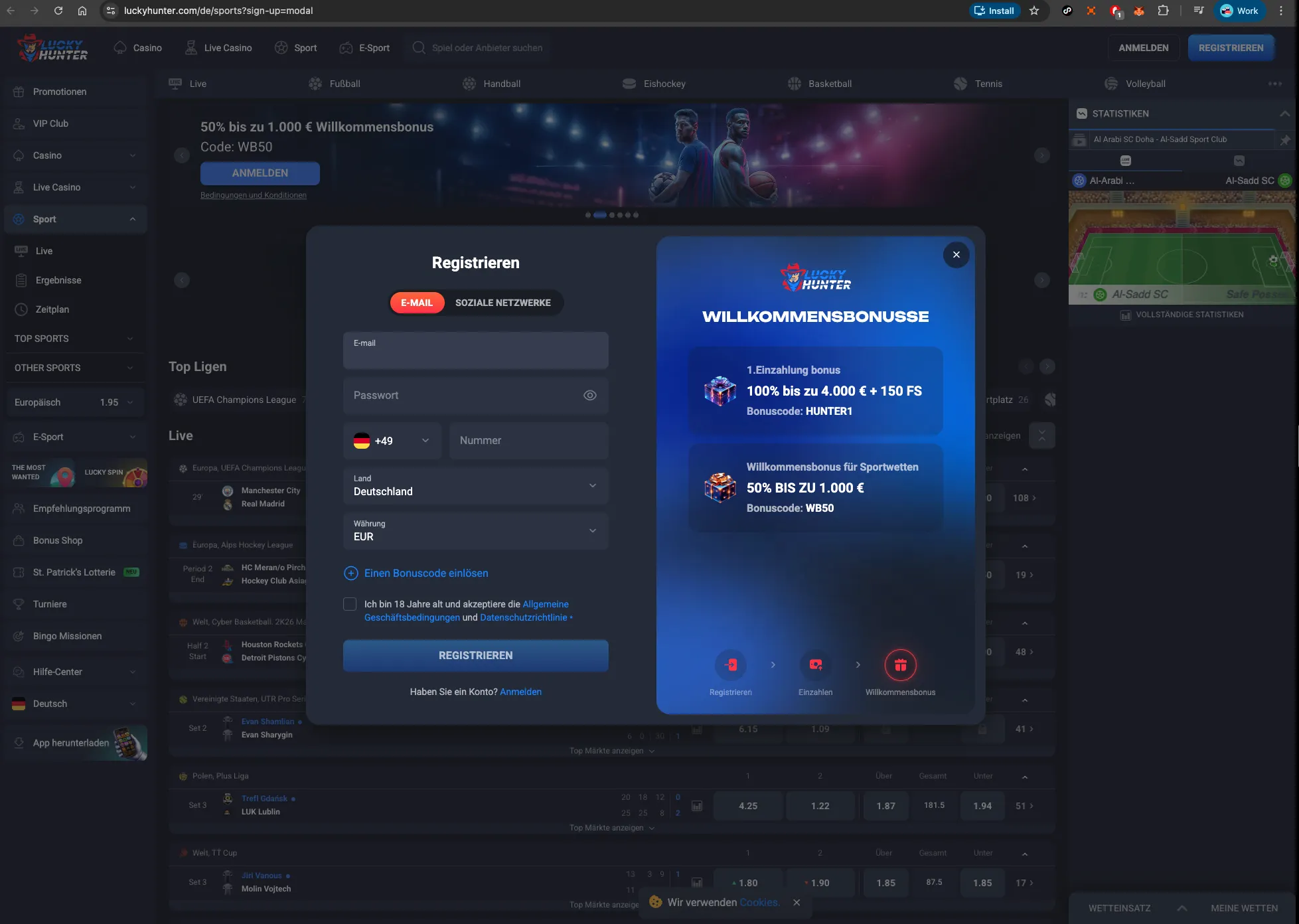Click the Einzahlen step icon
Image resolution: width=1299 pixels, height=924 pixels.
tap(816, 665)
